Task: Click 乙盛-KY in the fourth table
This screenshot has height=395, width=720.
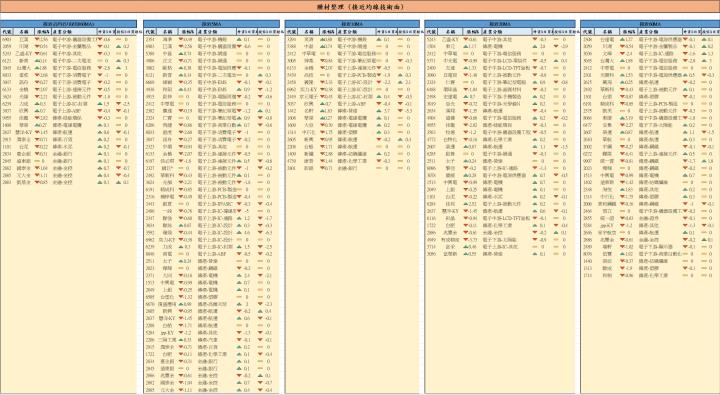Action: coord(450,40)
